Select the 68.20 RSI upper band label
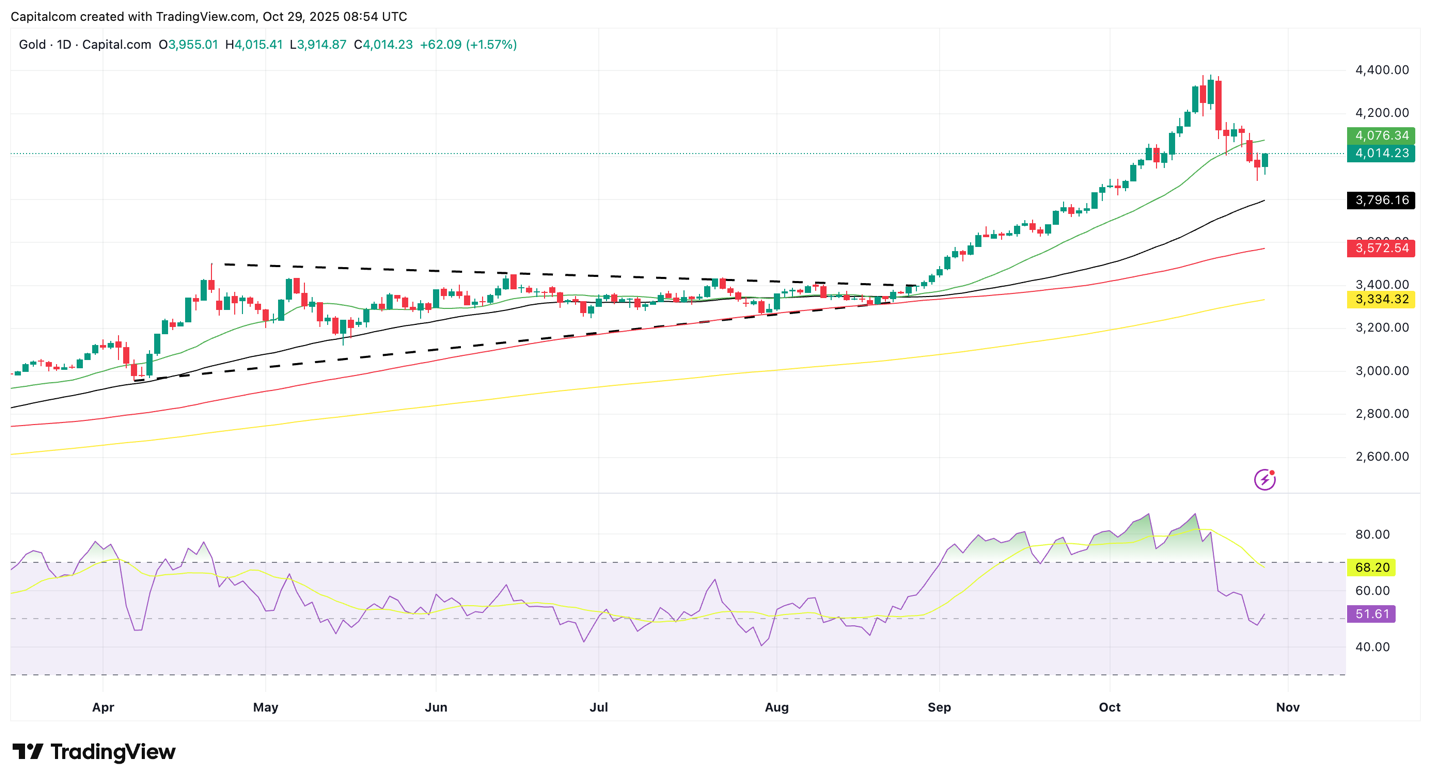 coord(1373,567)
